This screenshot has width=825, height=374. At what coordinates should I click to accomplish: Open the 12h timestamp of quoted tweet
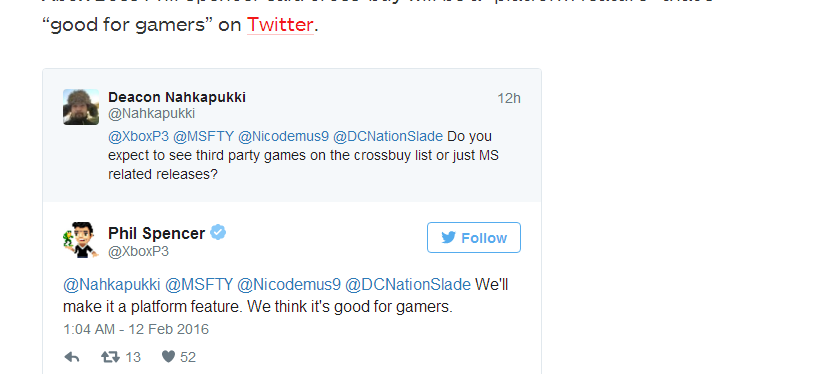pyautogui.click(x=509, y=98)
